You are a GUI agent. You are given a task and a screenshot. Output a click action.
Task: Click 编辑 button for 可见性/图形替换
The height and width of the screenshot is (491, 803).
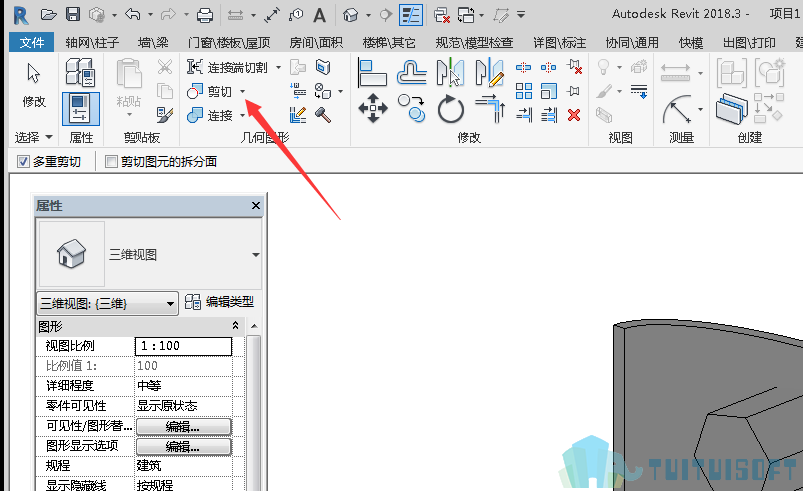[183, 426]
